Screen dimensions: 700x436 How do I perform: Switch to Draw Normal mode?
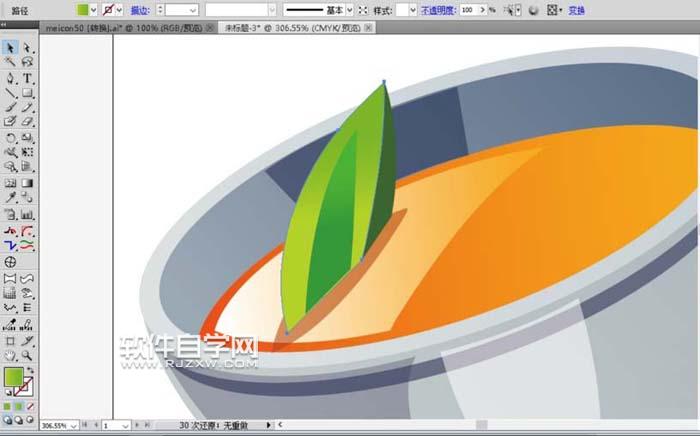pyautogui.click(x=8, y=420)
